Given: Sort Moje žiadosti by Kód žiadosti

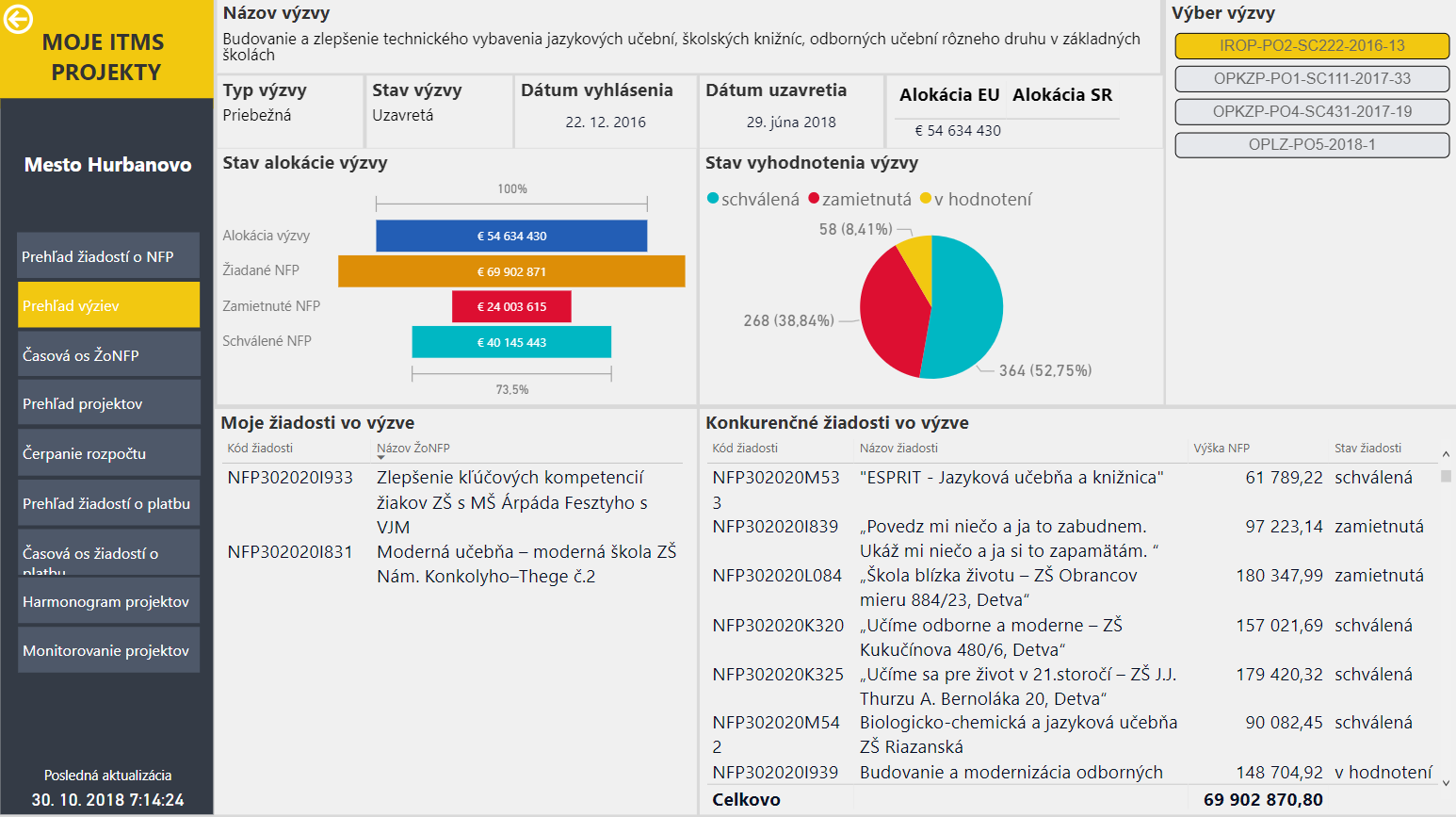Looking at the screenshot, I should pyautogui.click(x=260, y=448).
